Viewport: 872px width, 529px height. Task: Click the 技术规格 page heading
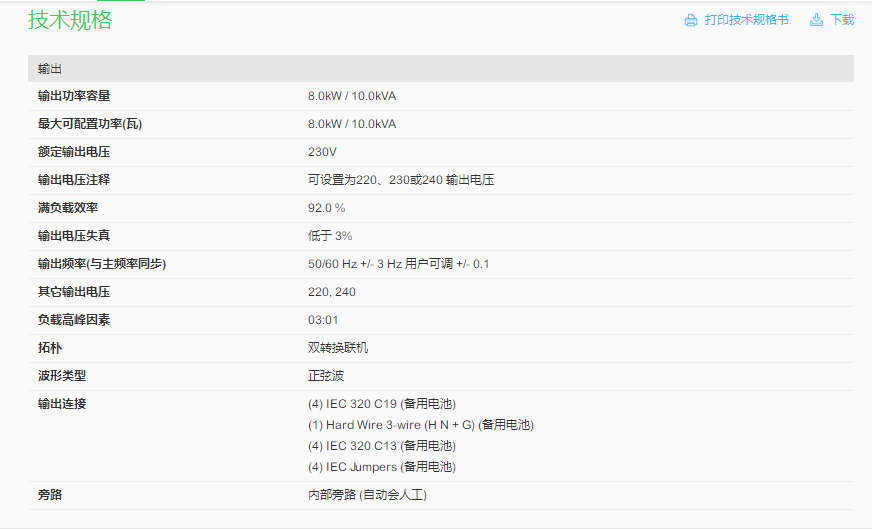click(70, 20)
